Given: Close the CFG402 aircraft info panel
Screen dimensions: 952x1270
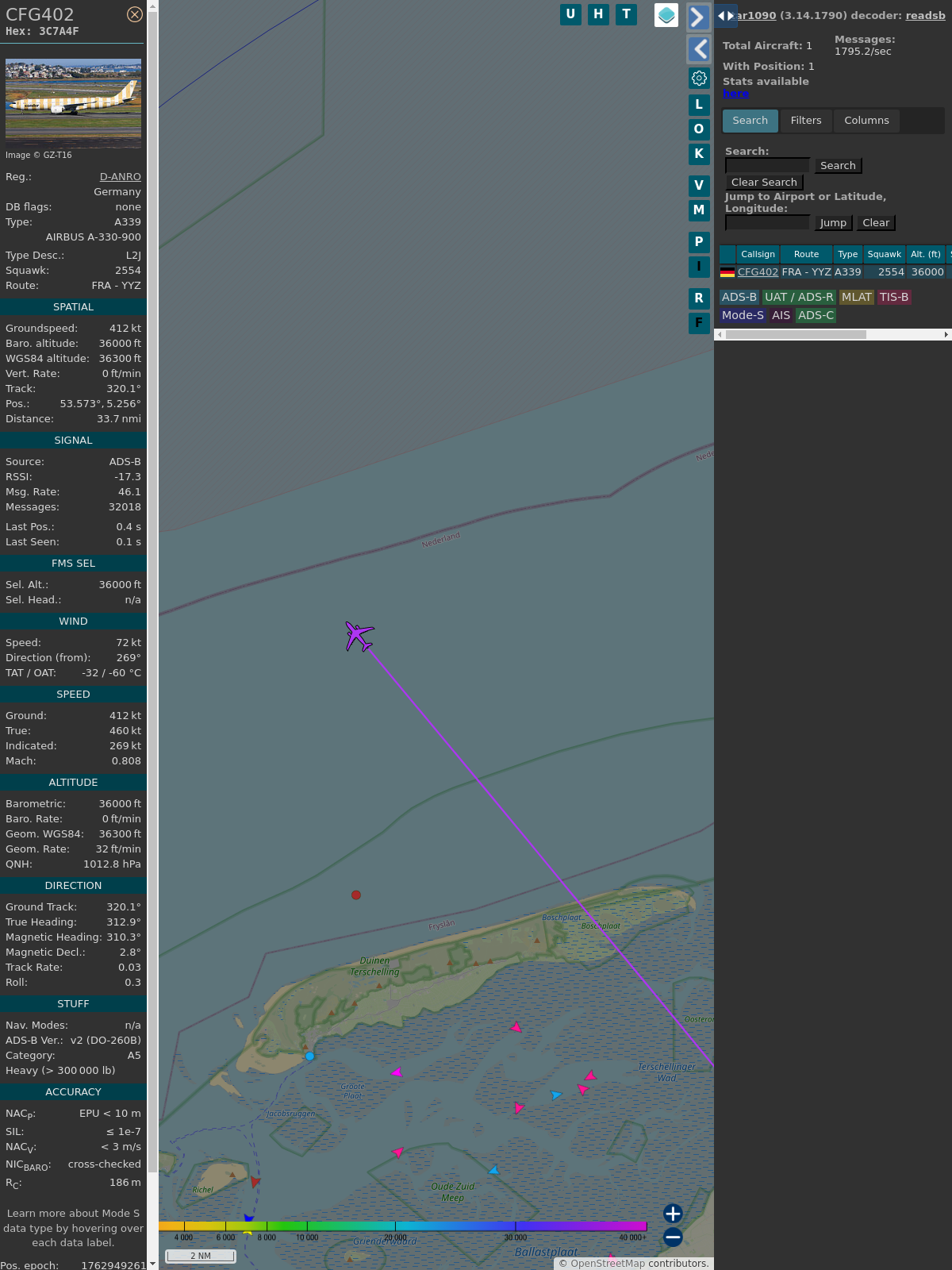Looking at the screenshot, I should [x=135, y=14].
